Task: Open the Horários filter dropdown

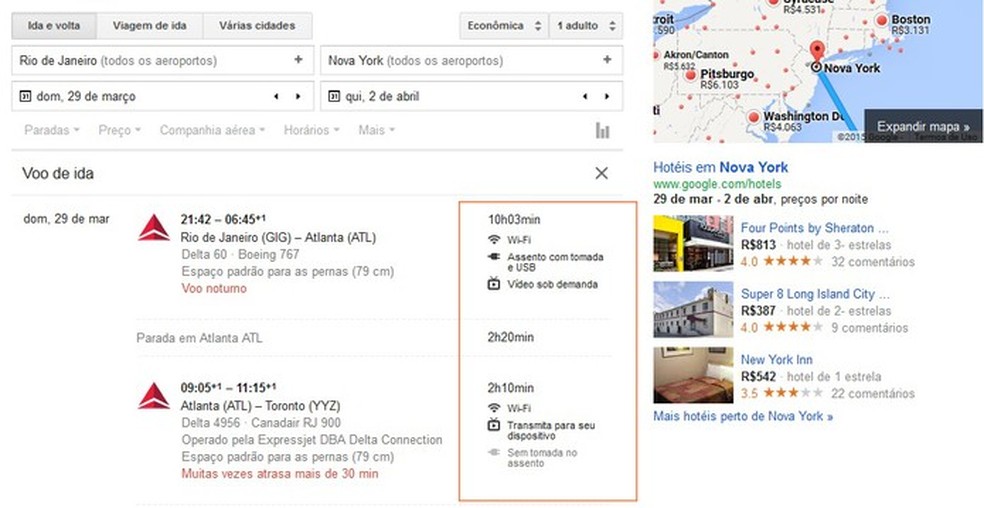Action: tap(311, 130)
